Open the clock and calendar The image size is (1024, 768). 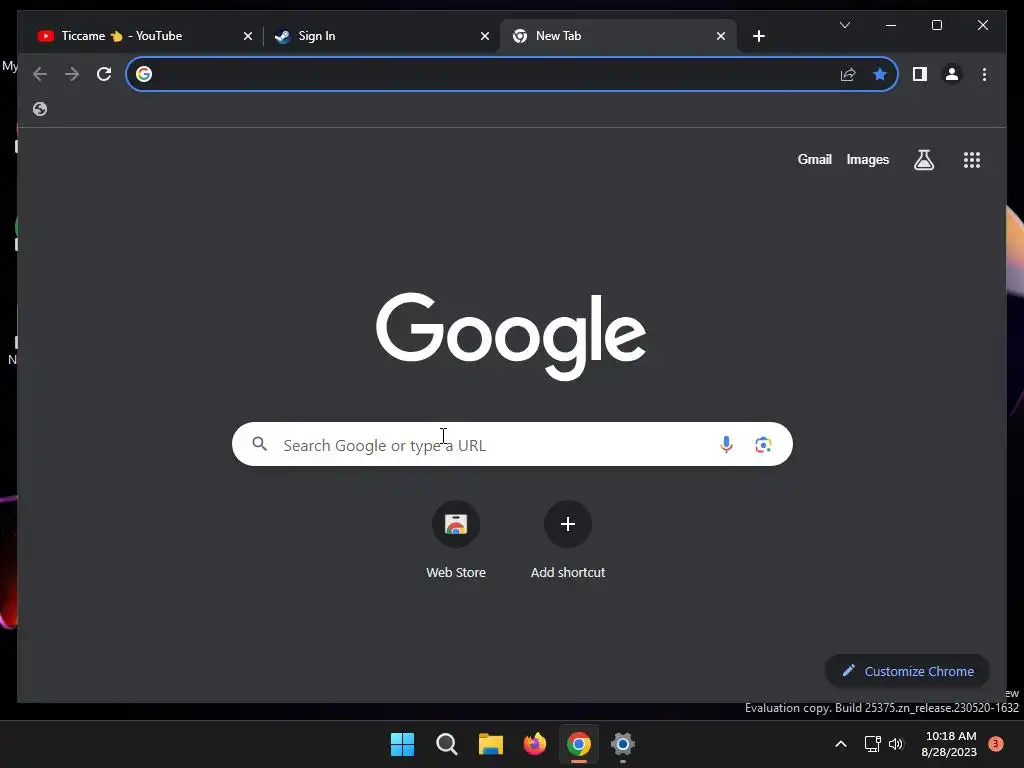(x=950, y=744)
